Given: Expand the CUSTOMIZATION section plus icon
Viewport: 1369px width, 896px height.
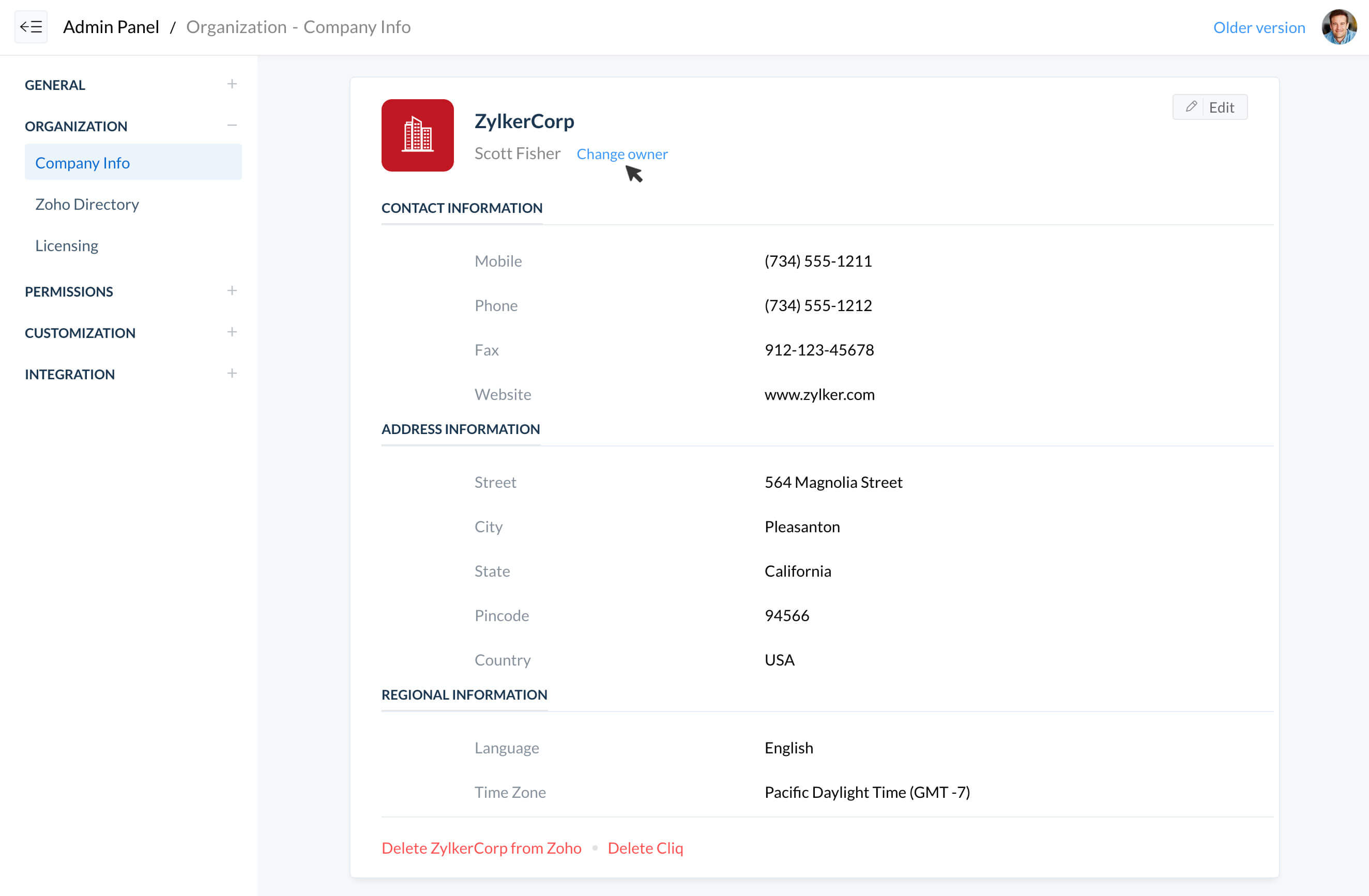Looking at the screenshot, I should (232, 332).
